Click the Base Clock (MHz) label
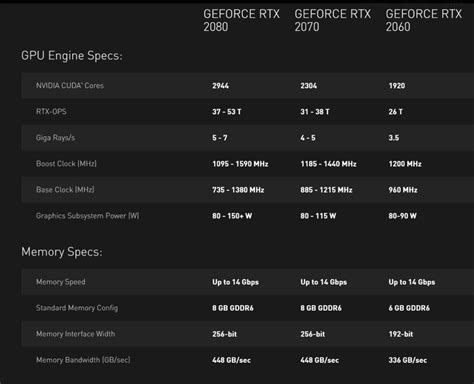The height and width of the screenshot is (384, 474). click(65, 190)
